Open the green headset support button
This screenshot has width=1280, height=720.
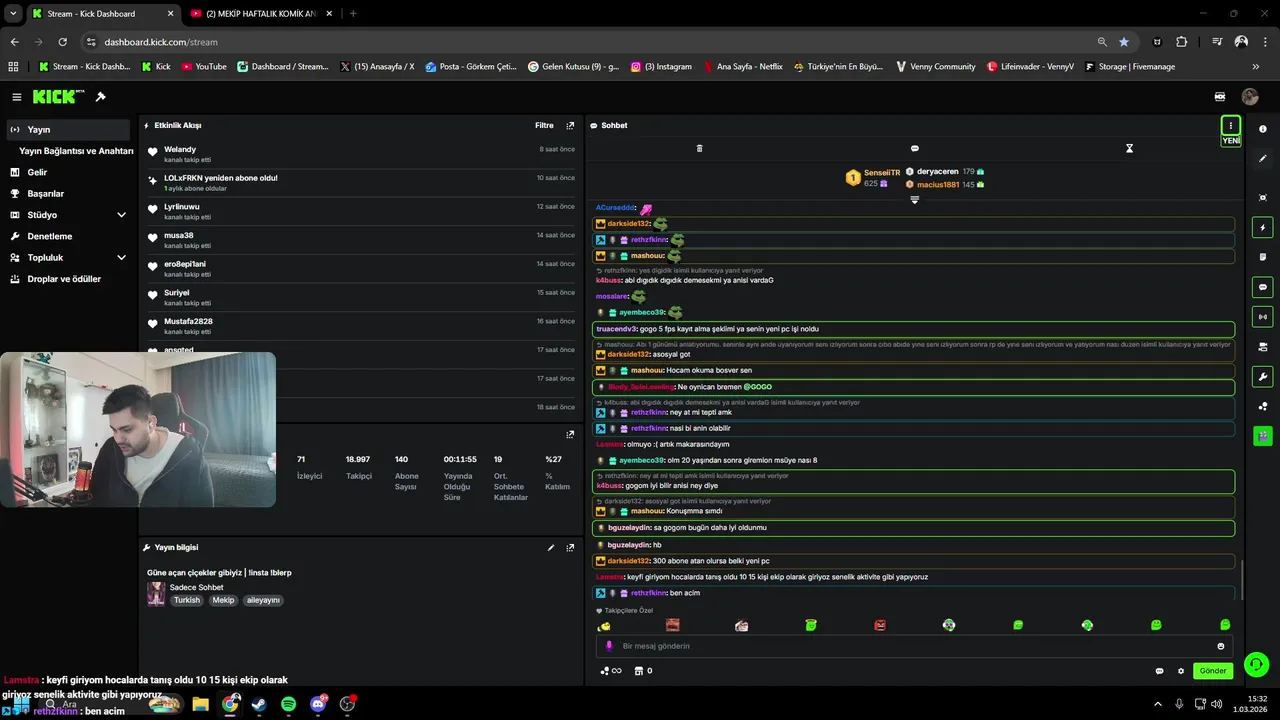[x=1256, y=664]
